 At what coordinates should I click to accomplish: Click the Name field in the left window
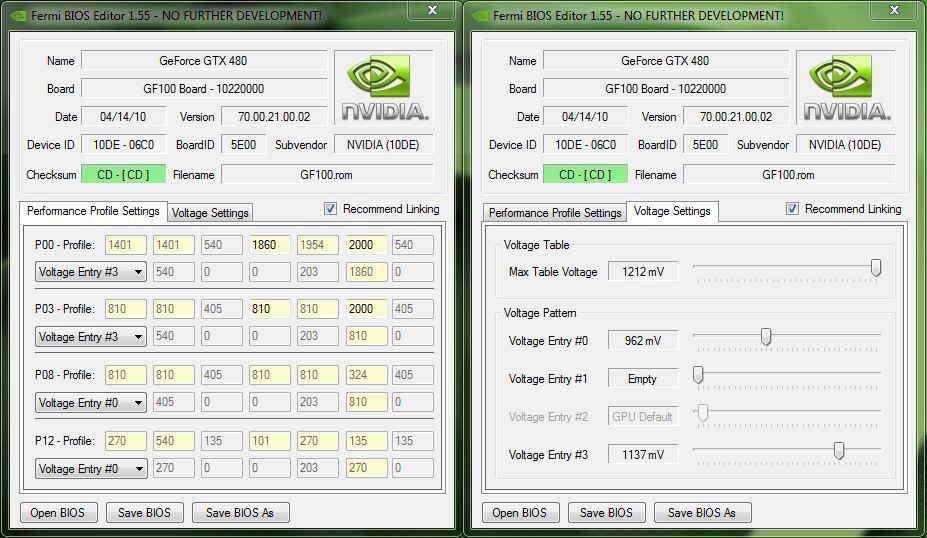(204, 60)
